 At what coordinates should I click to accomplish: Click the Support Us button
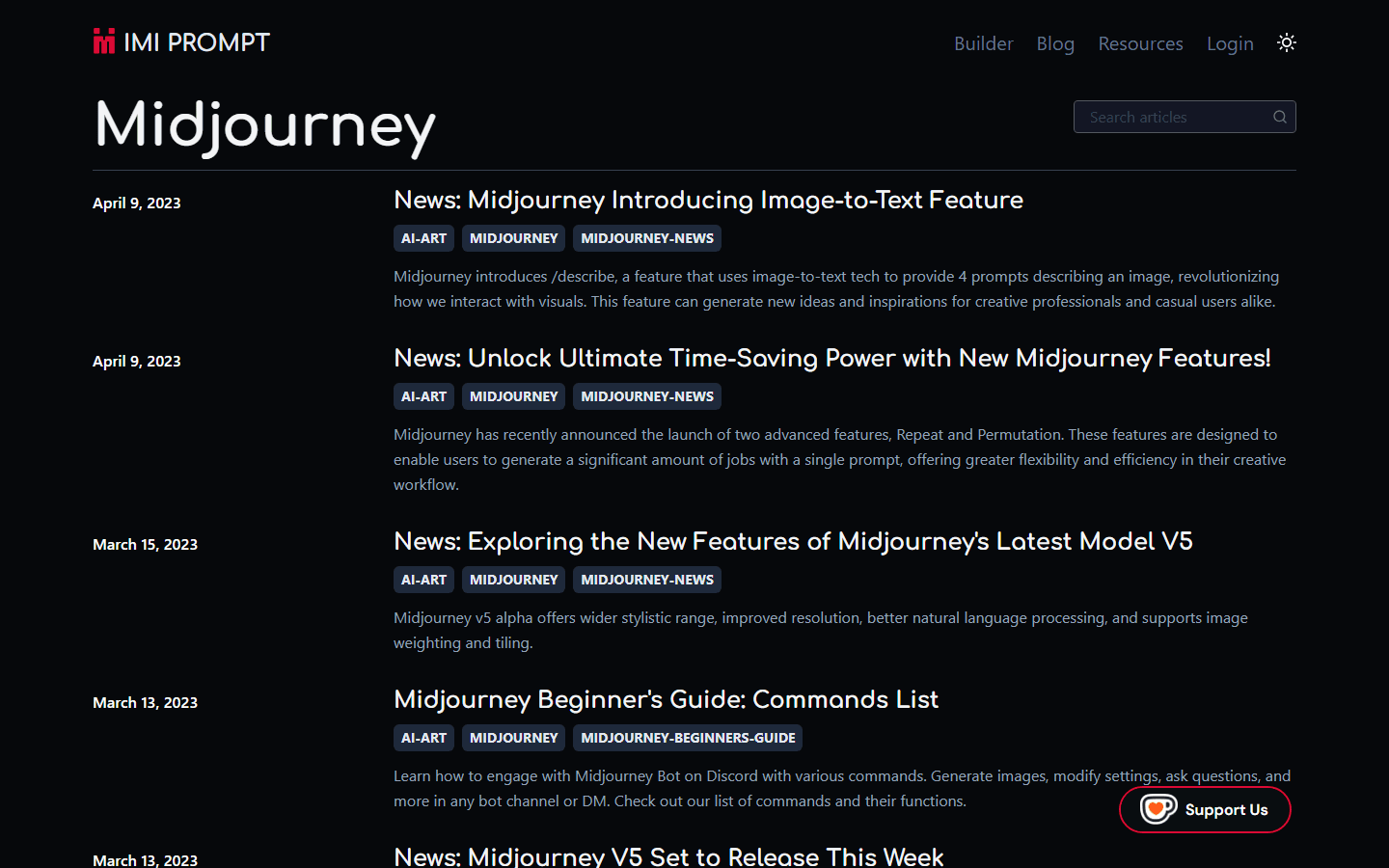point(1205,809)
